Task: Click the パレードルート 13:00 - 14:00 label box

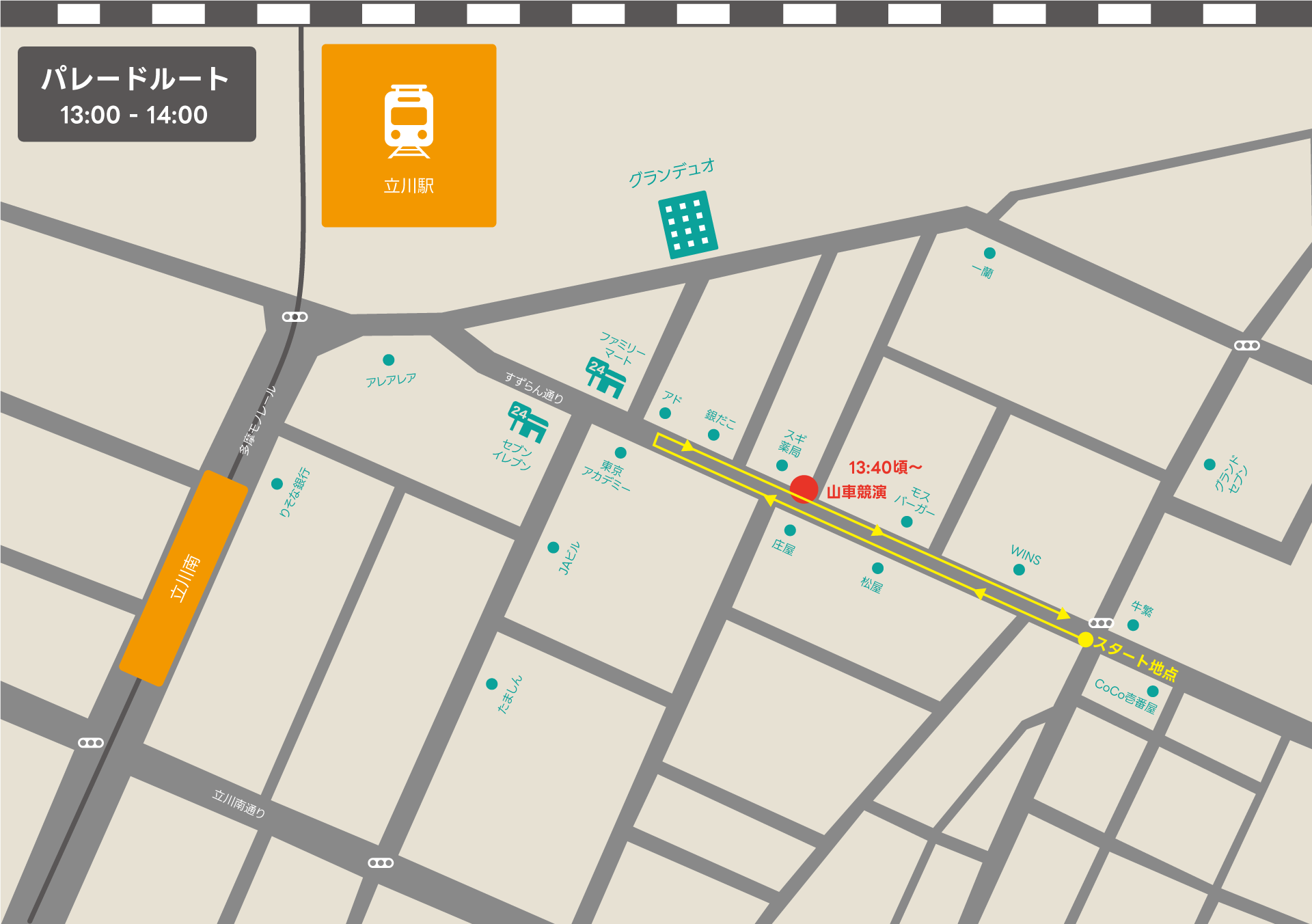Action: pos(137,94)
